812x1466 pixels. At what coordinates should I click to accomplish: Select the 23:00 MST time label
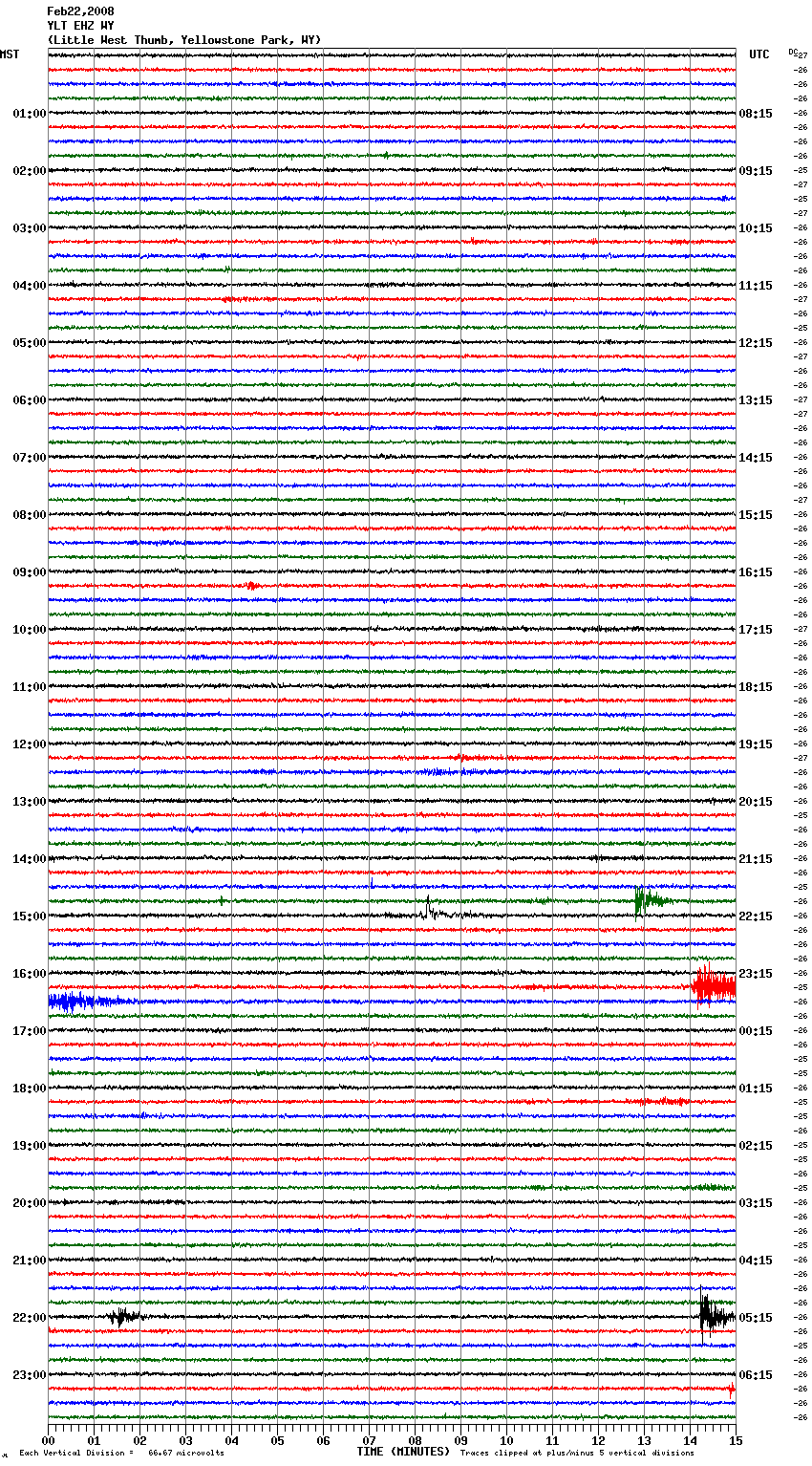30,1375
